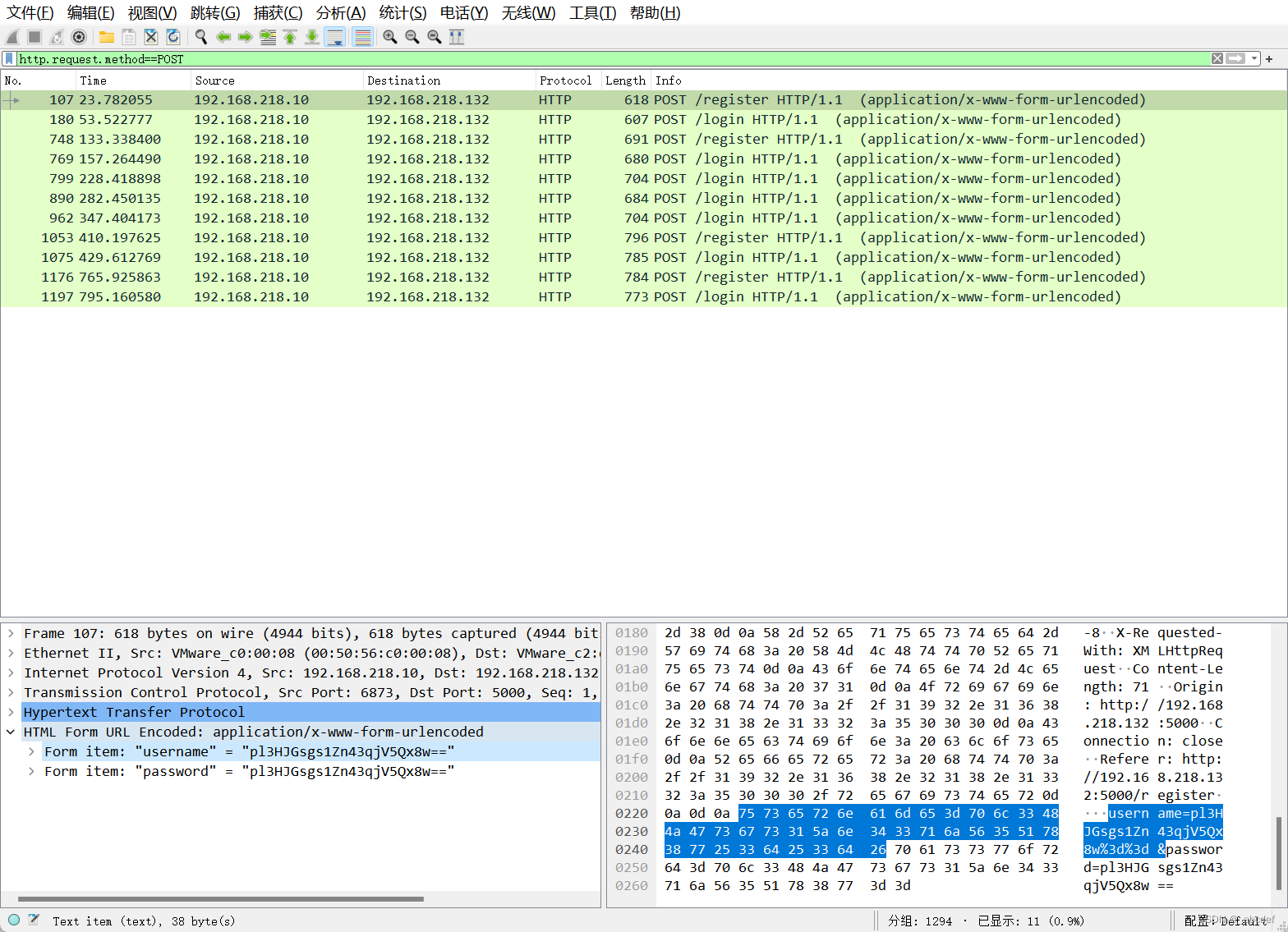This screenshot has height=932, width=1288.
Task: Click go to specified packet icon
Action: pos(268,37)
